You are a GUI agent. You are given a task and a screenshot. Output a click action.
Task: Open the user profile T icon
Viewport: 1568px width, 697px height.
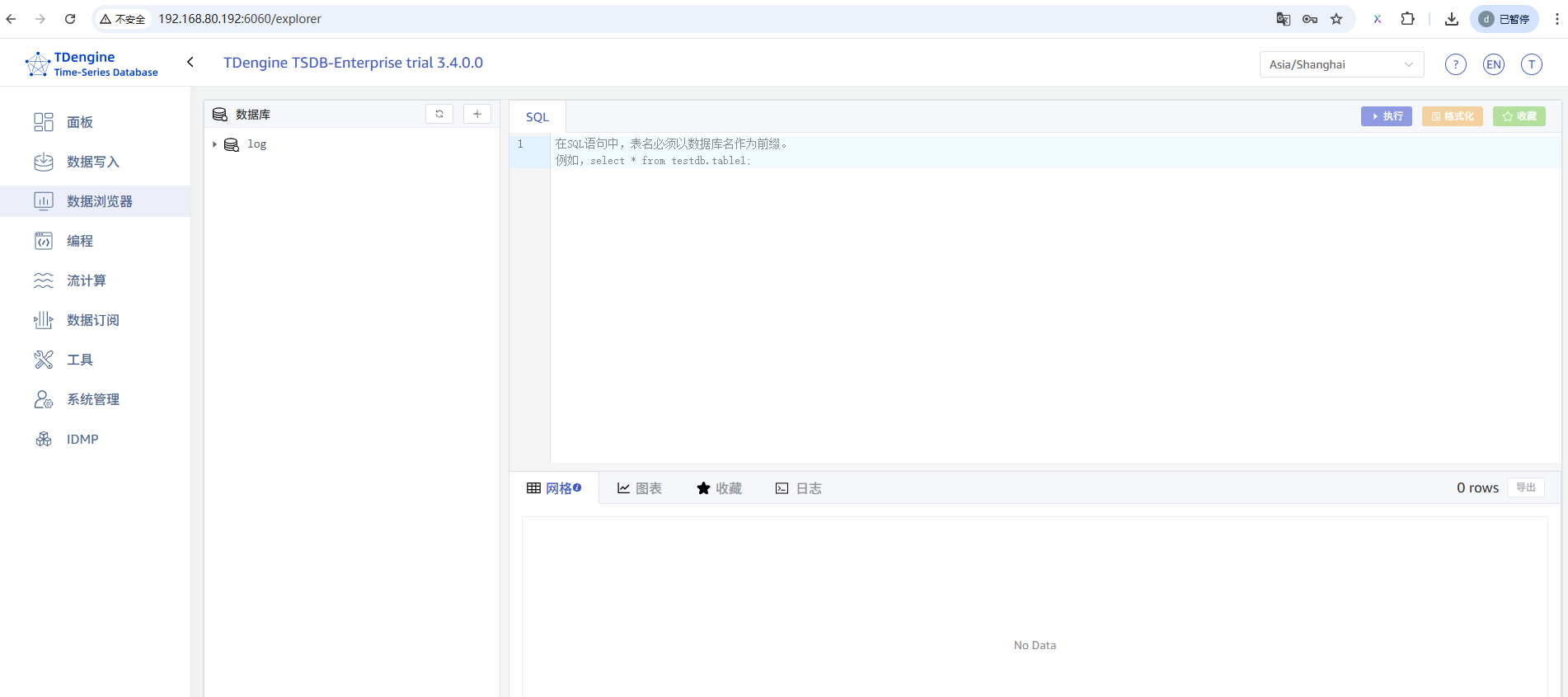1532,64
